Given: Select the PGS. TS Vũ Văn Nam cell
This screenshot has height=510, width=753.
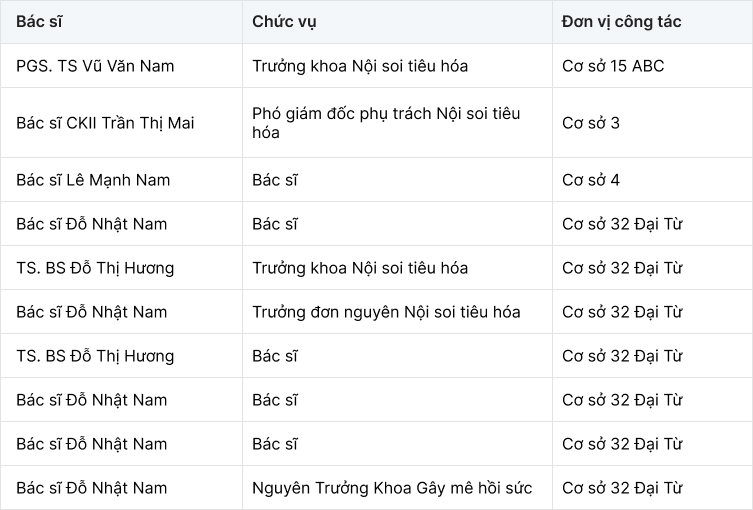Looking at the screenshot, I should pos(95,66).
